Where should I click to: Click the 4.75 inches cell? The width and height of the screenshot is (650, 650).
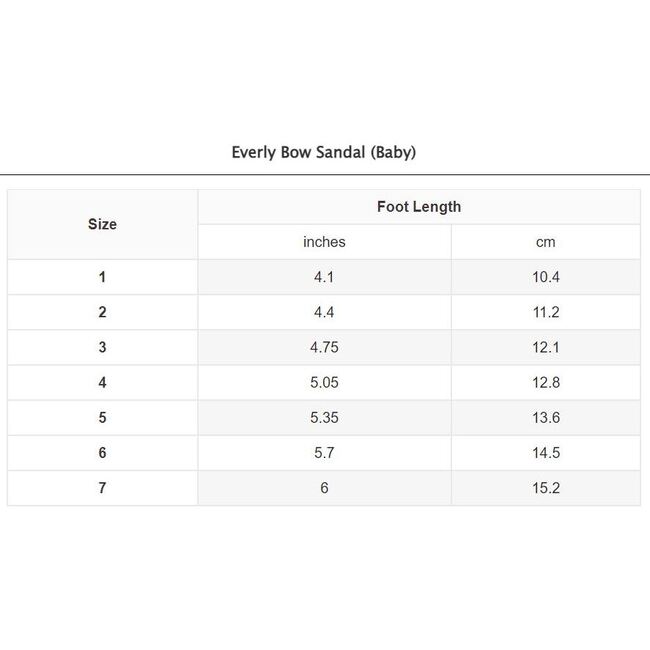click(324, 347)
